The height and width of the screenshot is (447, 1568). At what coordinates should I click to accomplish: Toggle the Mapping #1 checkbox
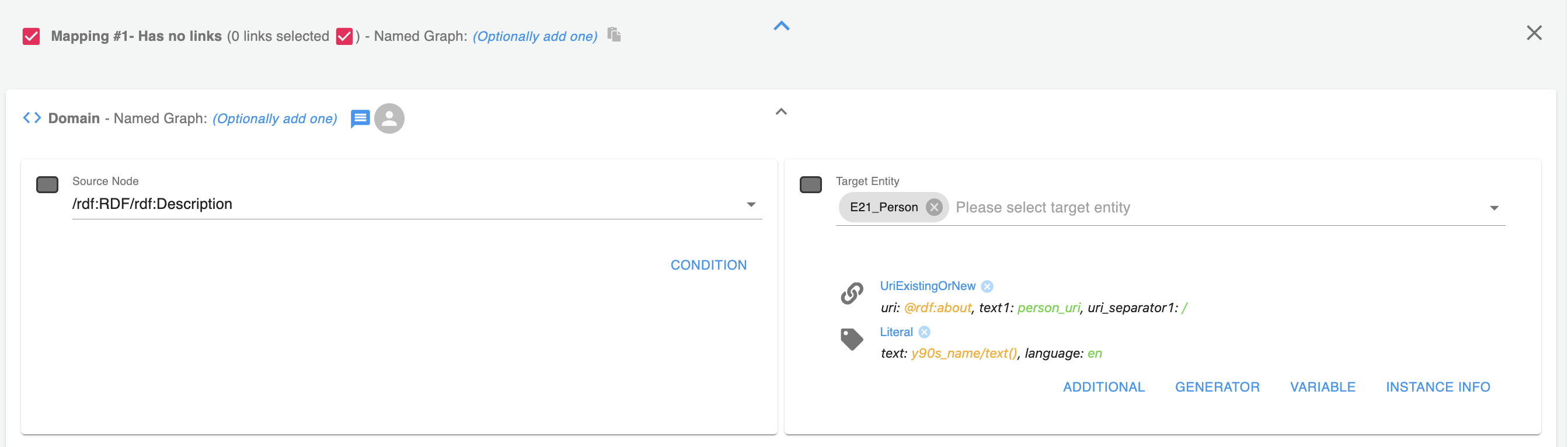(31, 37)
